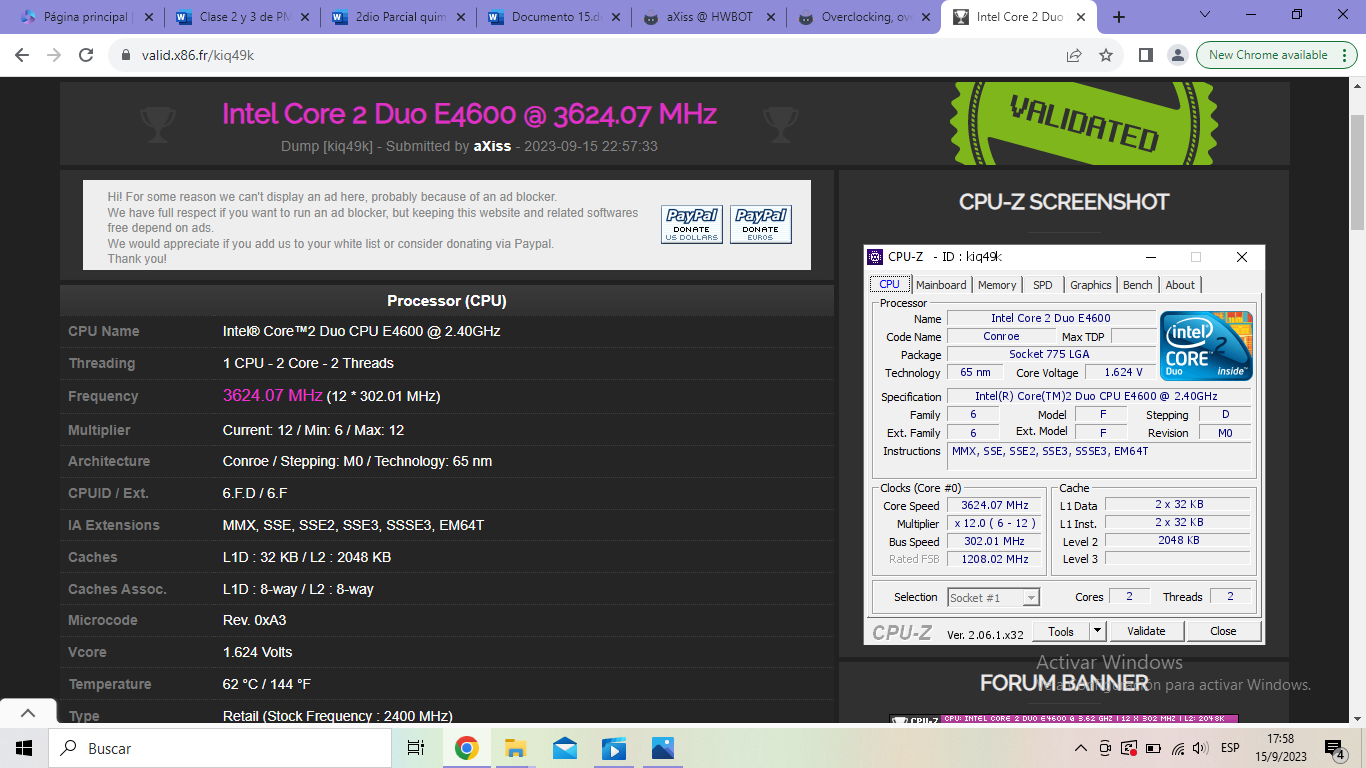Close the aXiss @ HWBOT tab

click(x=772, y=17)
